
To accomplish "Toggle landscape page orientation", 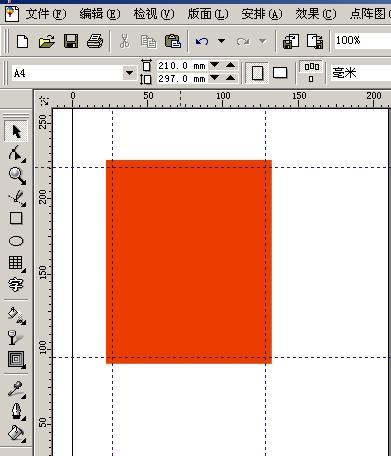I will [280, 73].
